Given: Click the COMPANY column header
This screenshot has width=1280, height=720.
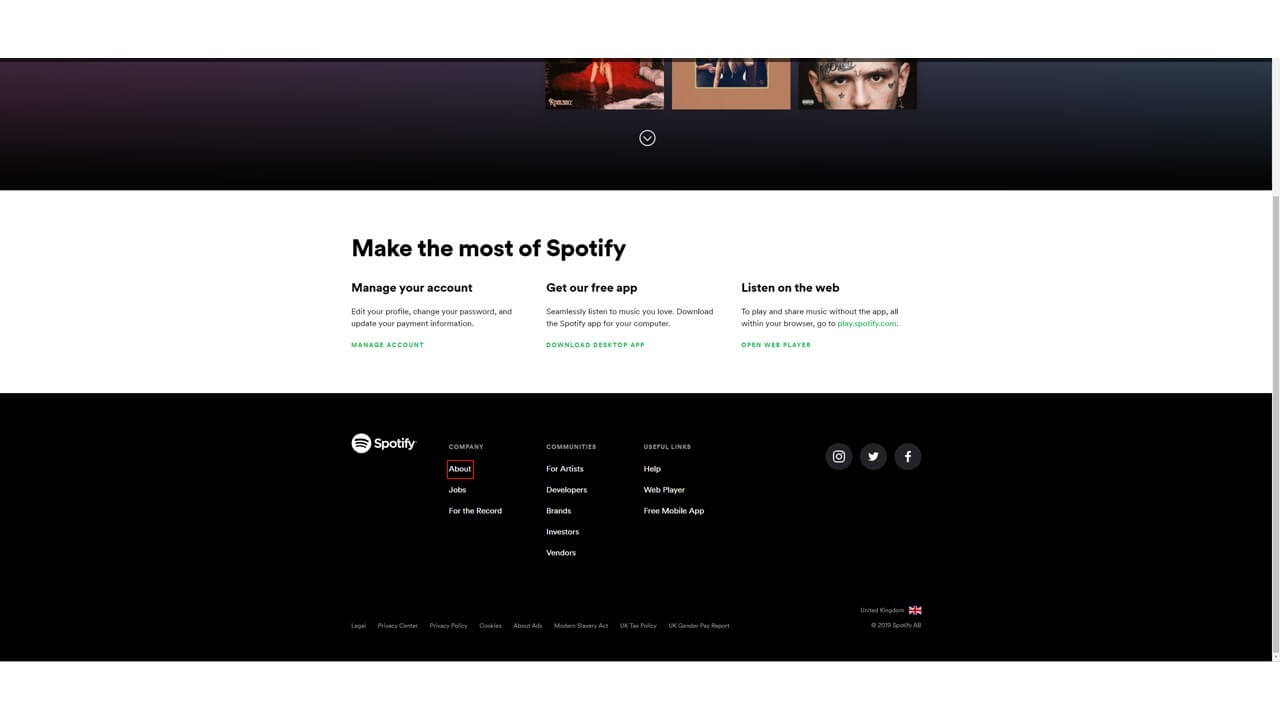Looking at the screenshot, I should 466,447.
